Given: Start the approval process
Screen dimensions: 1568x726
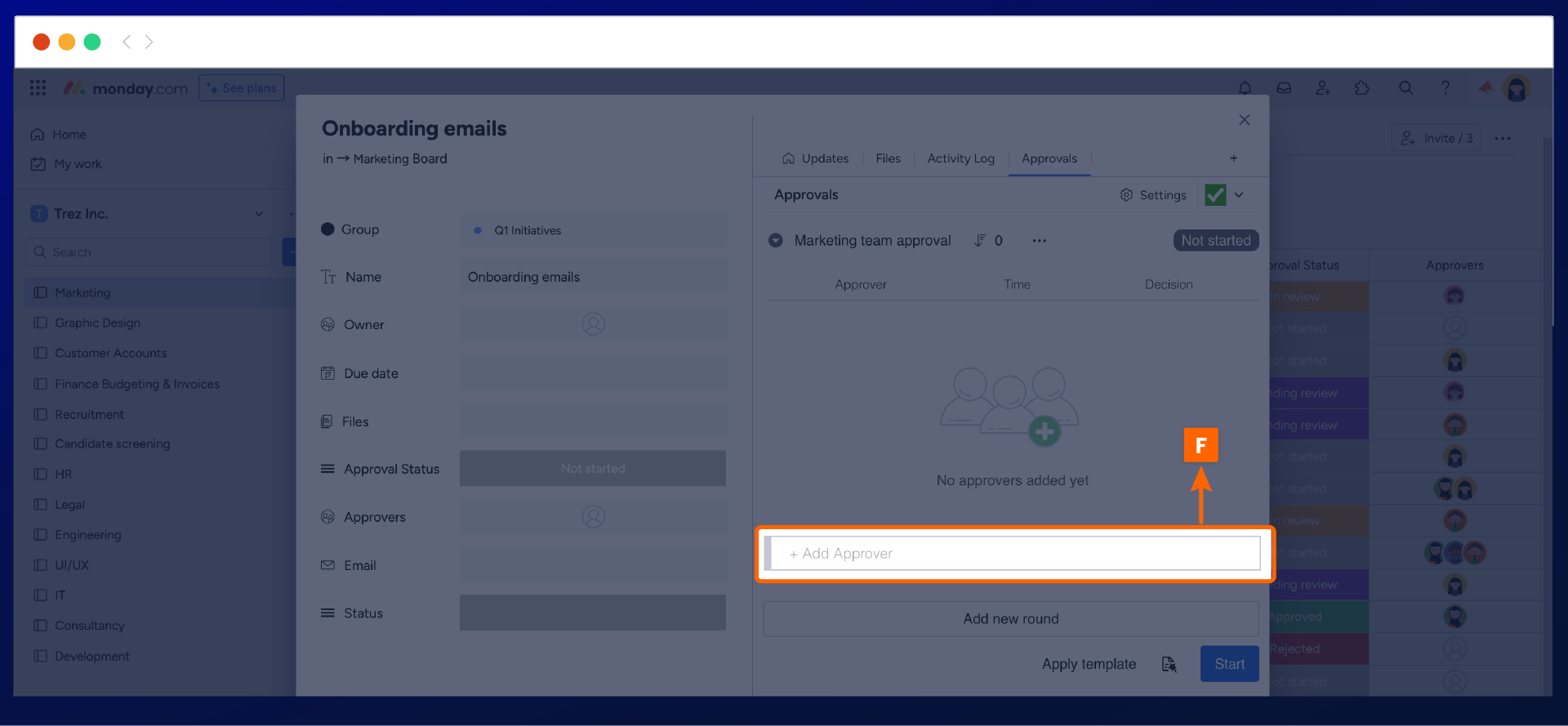Looking at the screenshot, I should point(1229,664).
